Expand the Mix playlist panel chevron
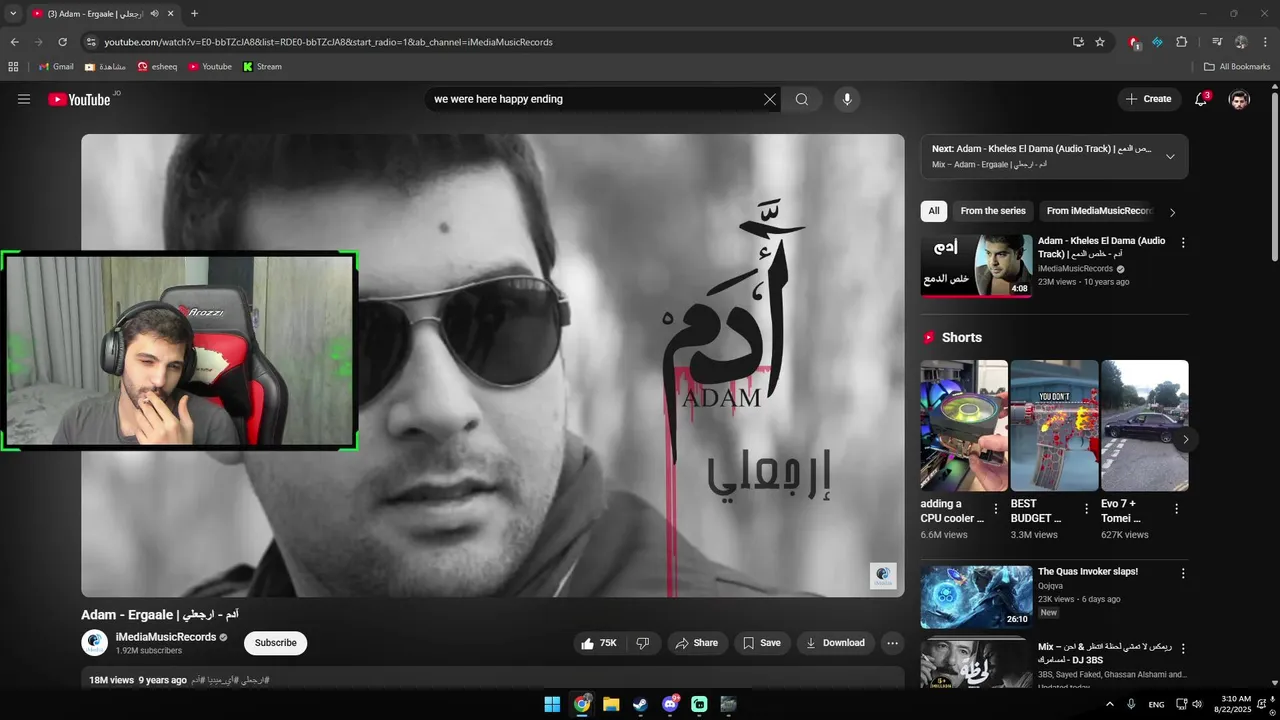1280x720 pixels. (x=1170, y=156)
